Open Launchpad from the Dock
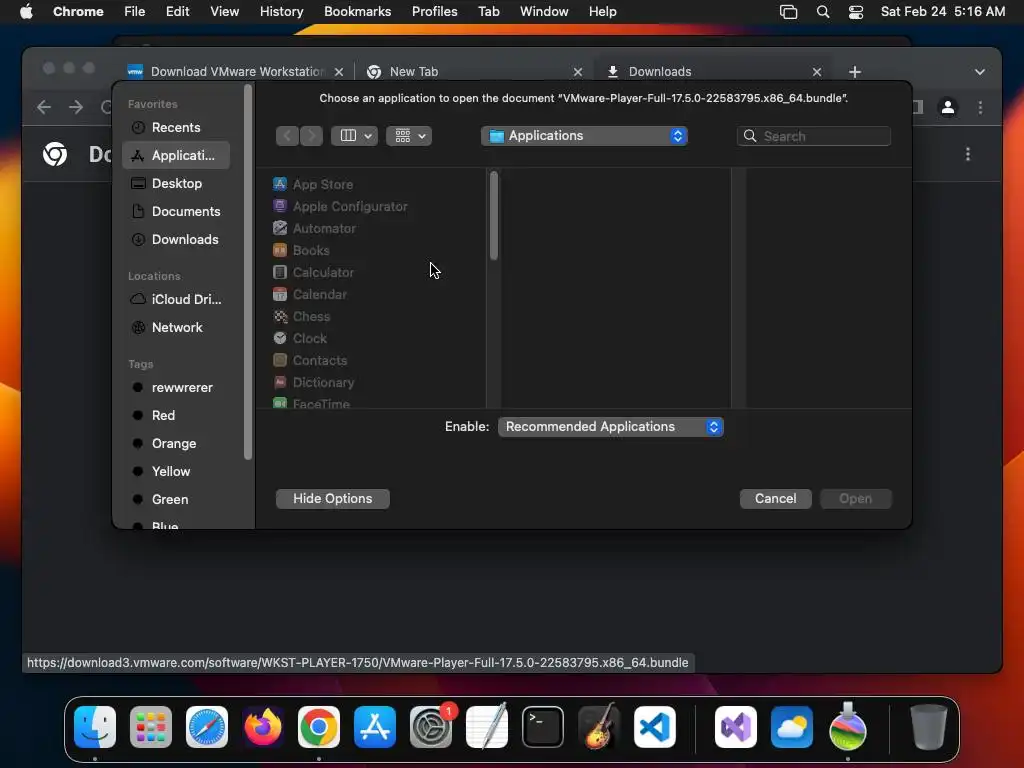1024x768 pixels. pyautogui.click(x=151, y=727)
